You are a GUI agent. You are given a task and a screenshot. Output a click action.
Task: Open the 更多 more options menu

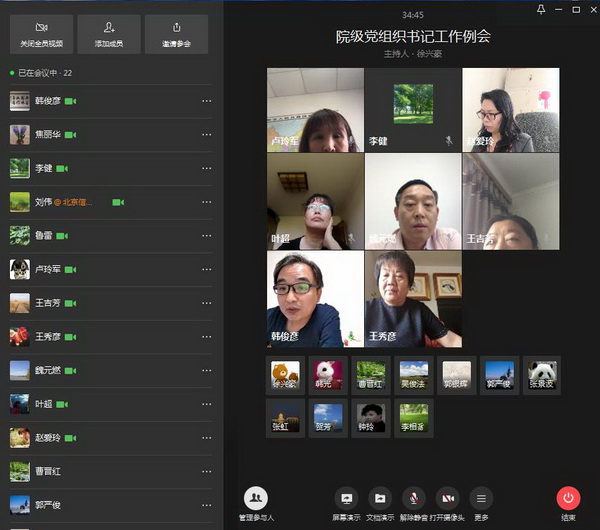click(x=482, y=498)
